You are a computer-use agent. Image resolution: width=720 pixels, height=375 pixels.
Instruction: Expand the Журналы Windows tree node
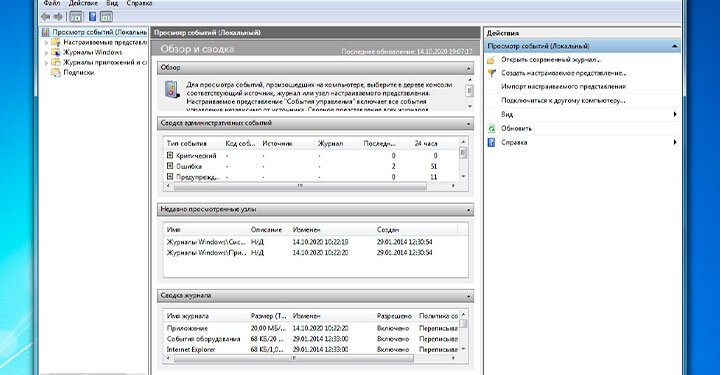[x=46, y=53]
